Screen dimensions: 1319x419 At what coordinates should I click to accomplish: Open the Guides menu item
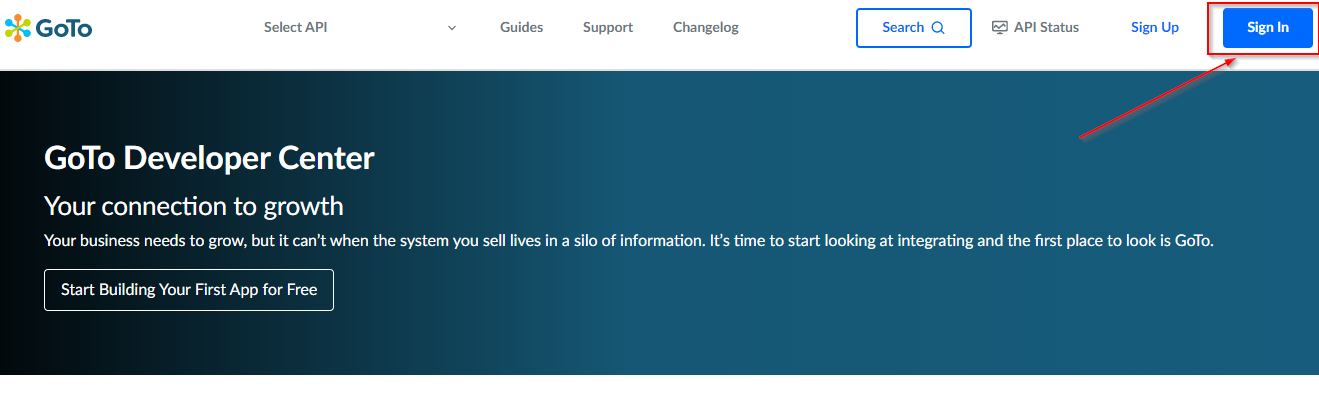(x=521, y=28)
